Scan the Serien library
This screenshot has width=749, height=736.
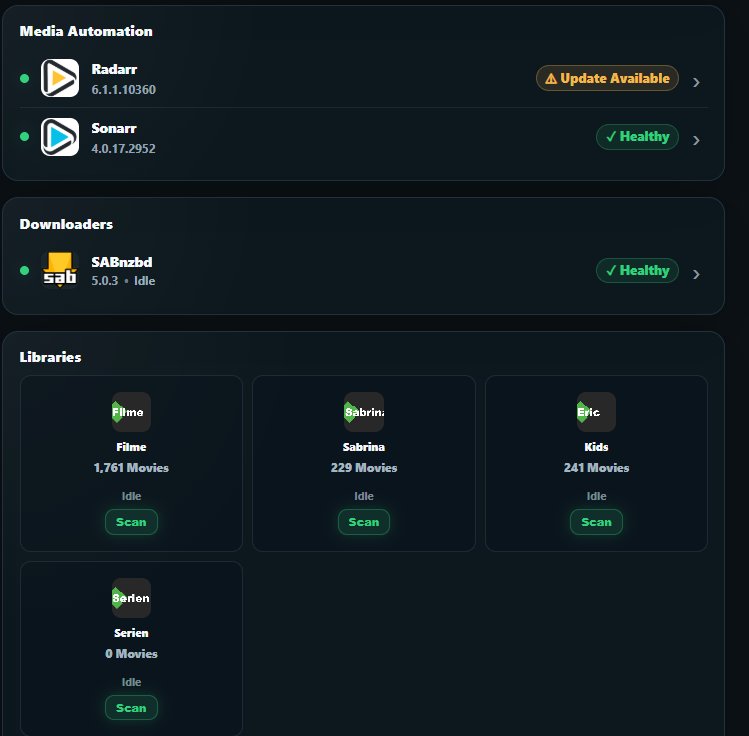[131, 708]
